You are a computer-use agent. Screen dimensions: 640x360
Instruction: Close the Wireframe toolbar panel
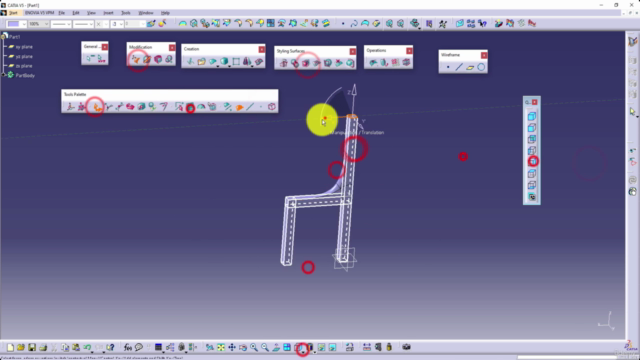tap(484, 55)
